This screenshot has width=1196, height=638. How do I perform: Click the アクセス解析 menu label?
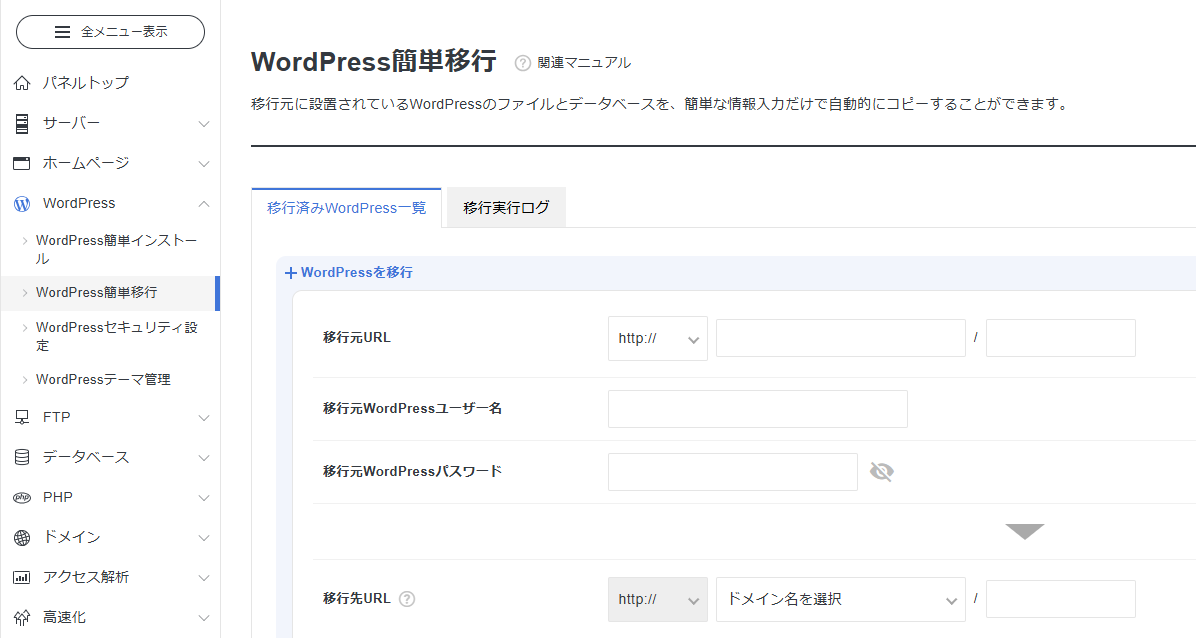85,577
